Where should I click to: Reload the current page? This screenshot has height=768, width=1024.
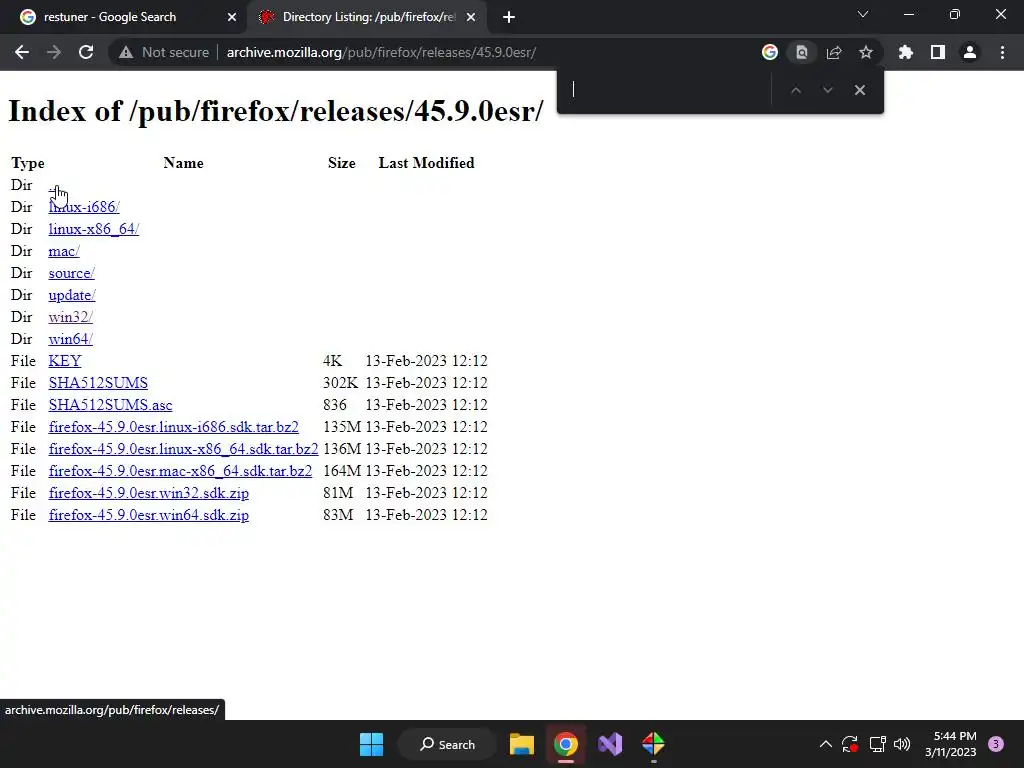point(86,52)
